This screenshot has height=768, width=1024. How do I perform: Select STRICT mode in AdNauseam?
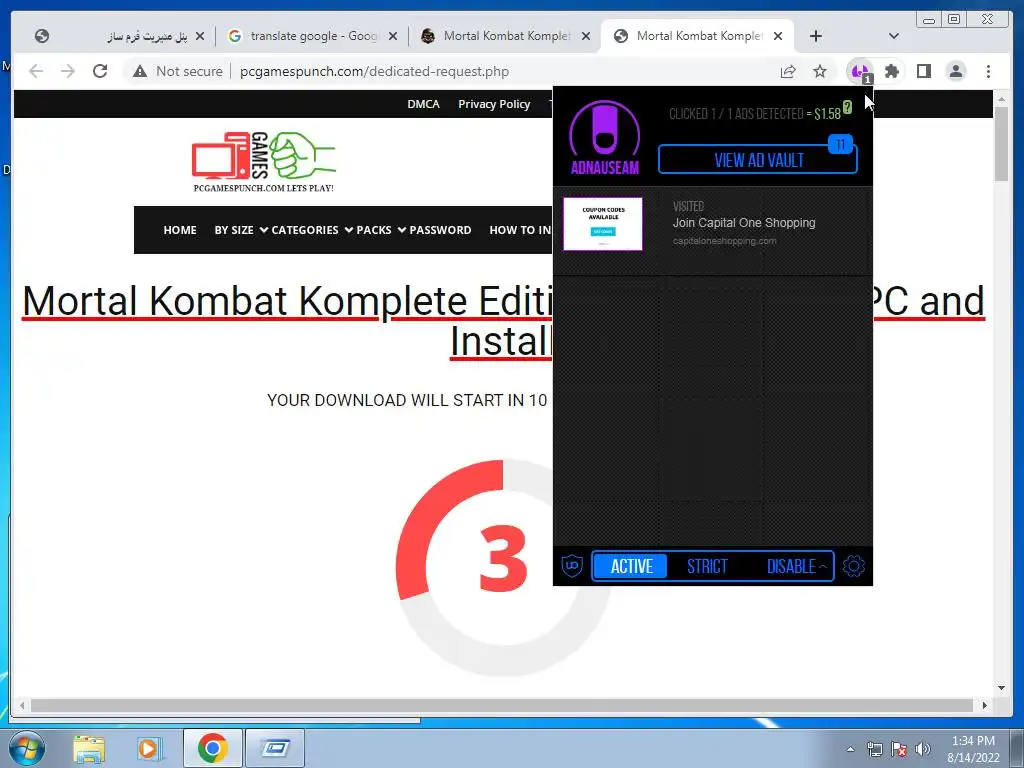click(x=707, y=566)
